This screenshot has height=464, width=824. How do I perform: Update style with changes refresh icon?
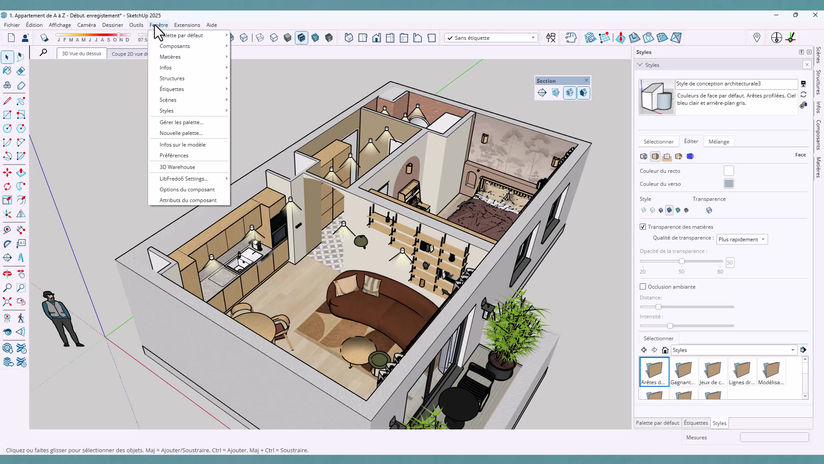pyautogui.click(x=804, y=95)
